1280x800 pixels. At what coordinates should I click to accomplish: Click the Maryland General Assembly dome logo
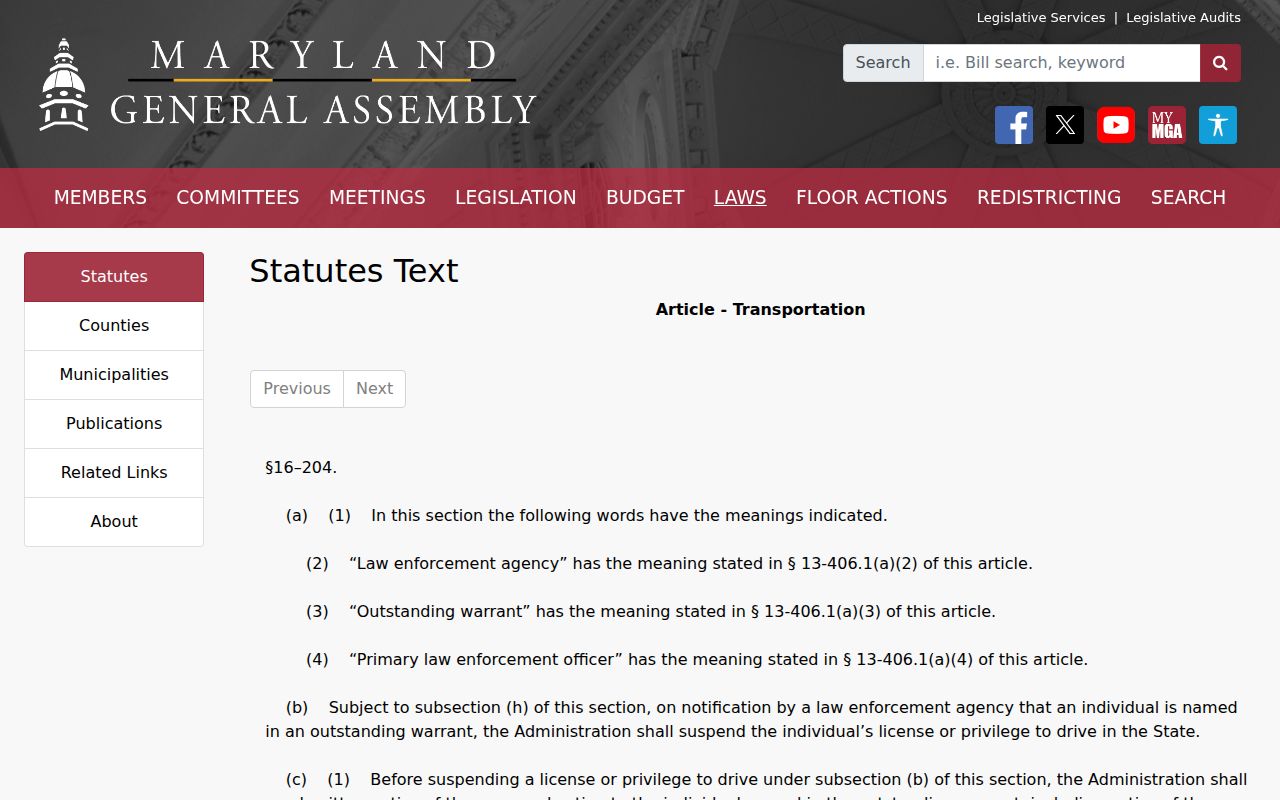[x=64, y=85]
